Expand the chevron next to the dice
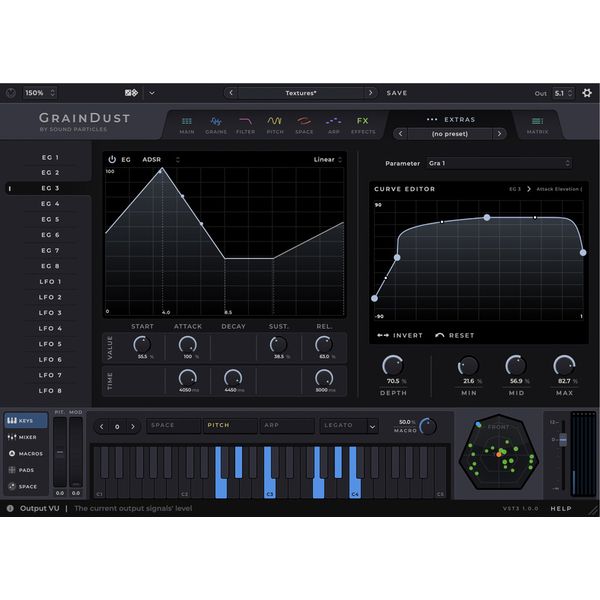This screenshot has width=600, height=600. point(152,93)
